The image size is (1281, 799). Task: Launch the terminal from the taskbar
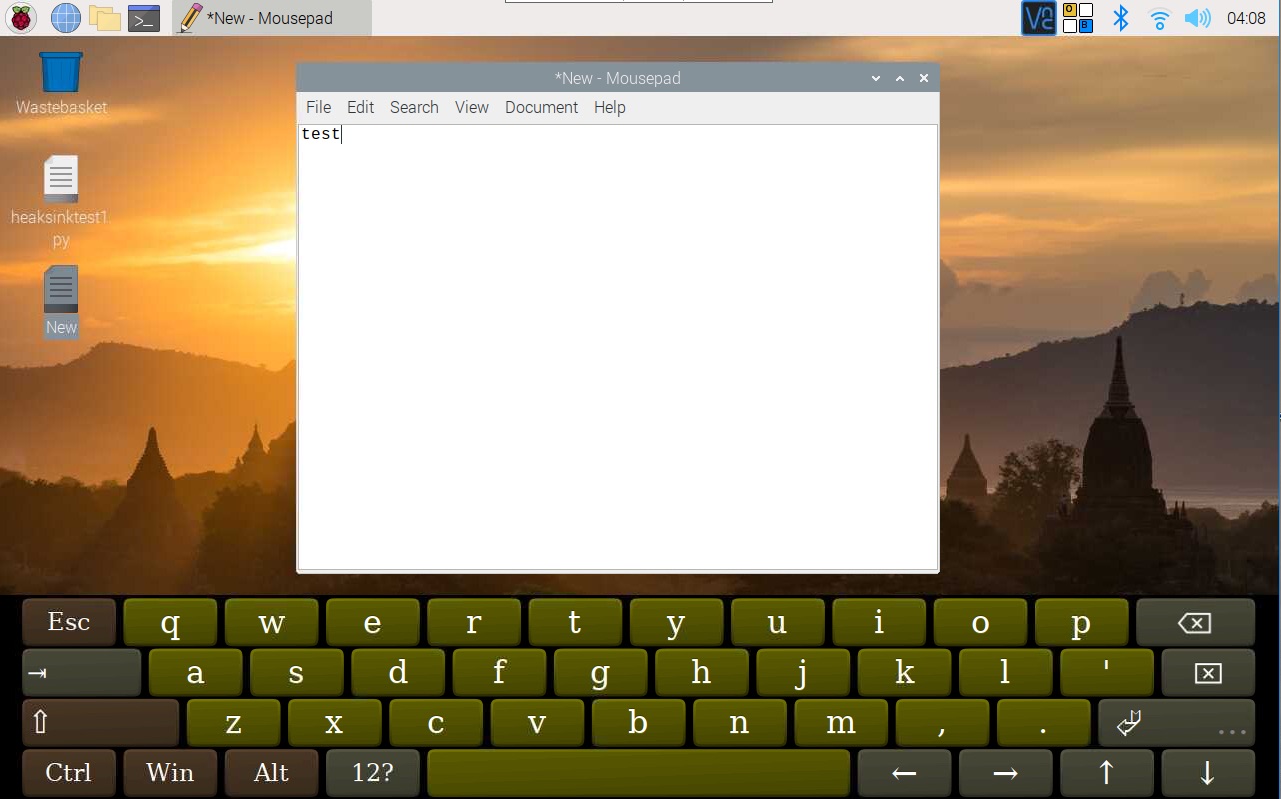click(x=144, y=18)
